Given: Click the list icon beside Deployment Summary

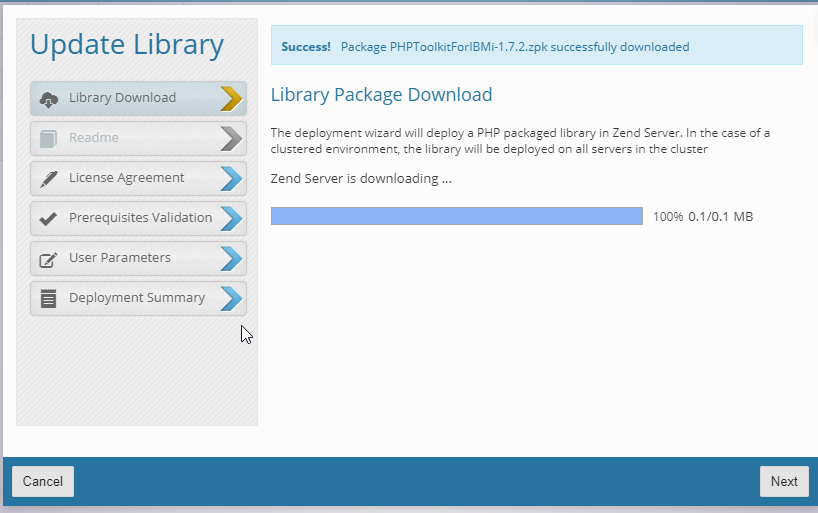Looking at the screenshot, I should [48, 298].
